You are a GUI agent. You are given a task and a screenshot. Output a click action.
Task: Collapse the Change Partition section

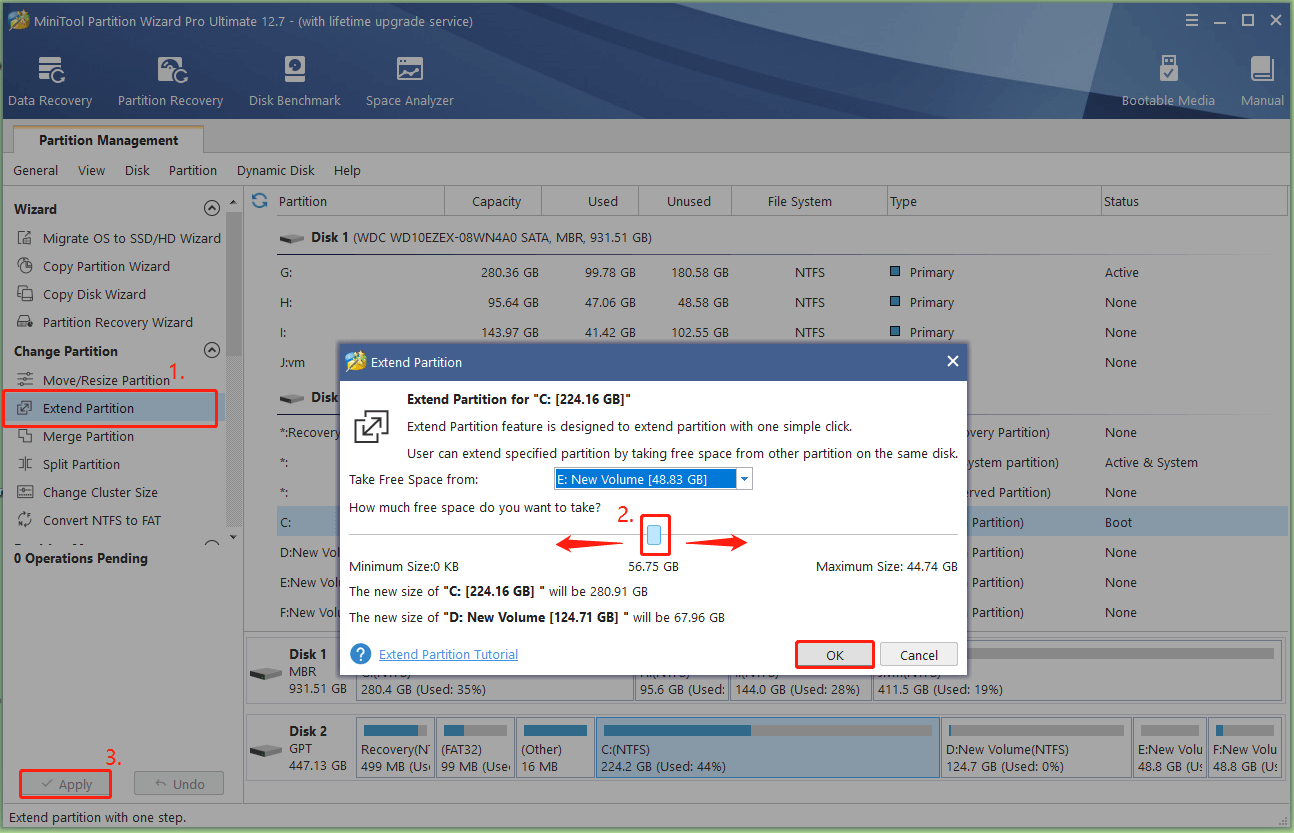pyautogui.click(x=211, y=351)
